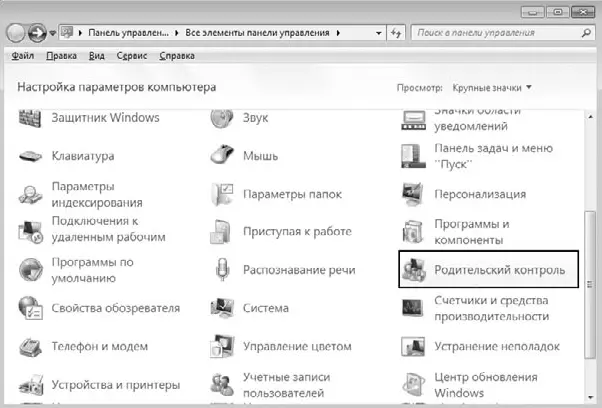The image size is (602, 408).
Task: Expand the arrow after Все элементы панели управления
Action: [338, 33]
